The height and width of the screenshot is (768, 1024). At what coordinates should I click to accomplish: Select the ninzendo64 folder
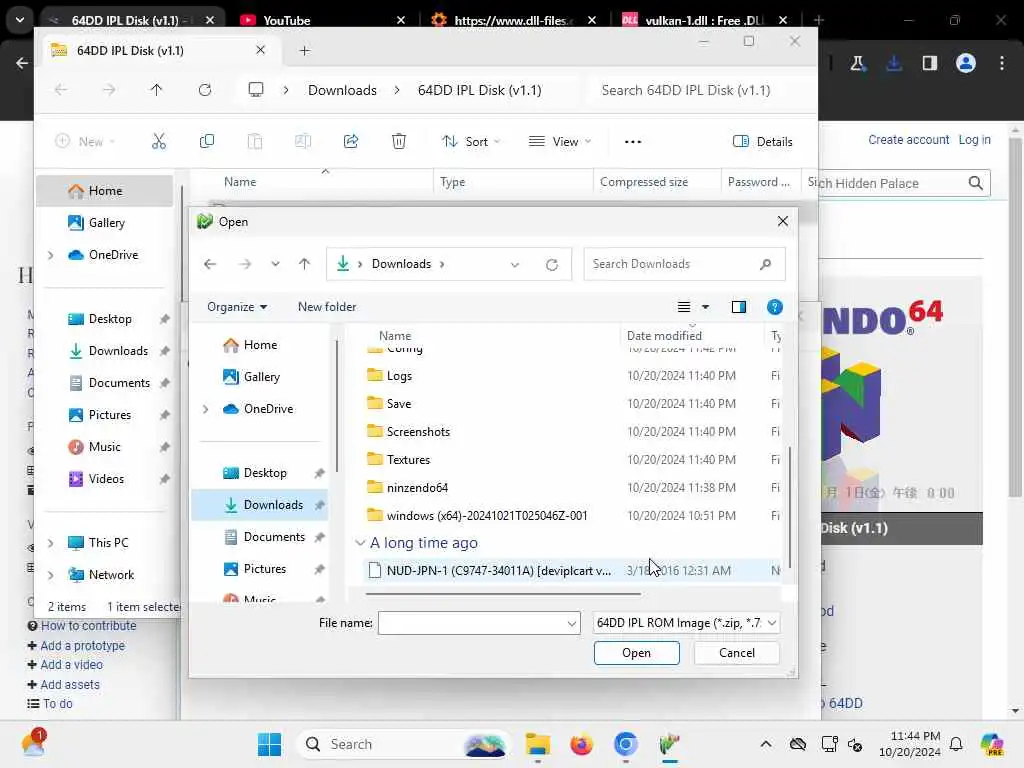pyautogui.click(x=417, y=488)
